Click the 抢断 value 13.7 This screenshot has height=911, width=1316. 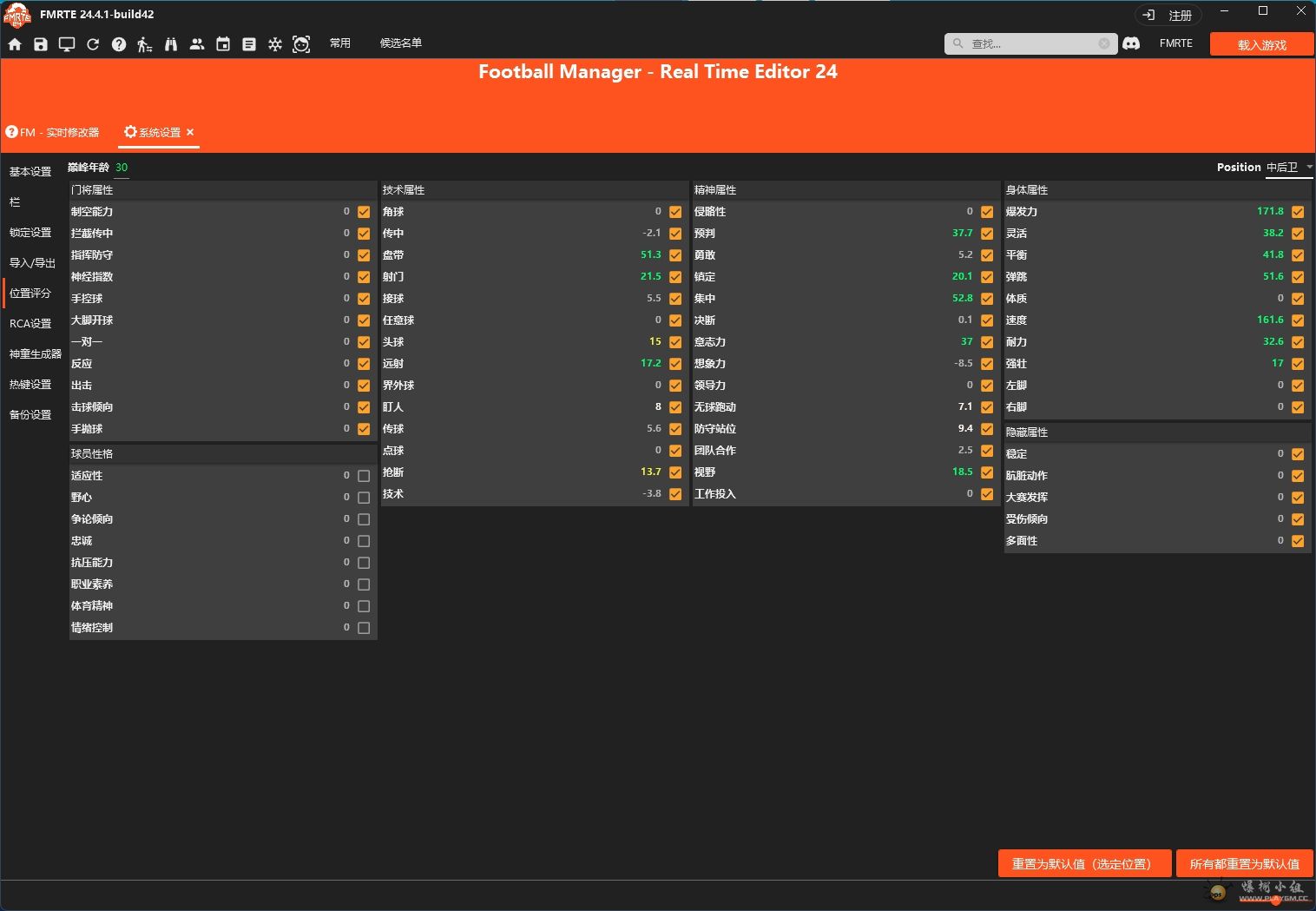point(651,472)
